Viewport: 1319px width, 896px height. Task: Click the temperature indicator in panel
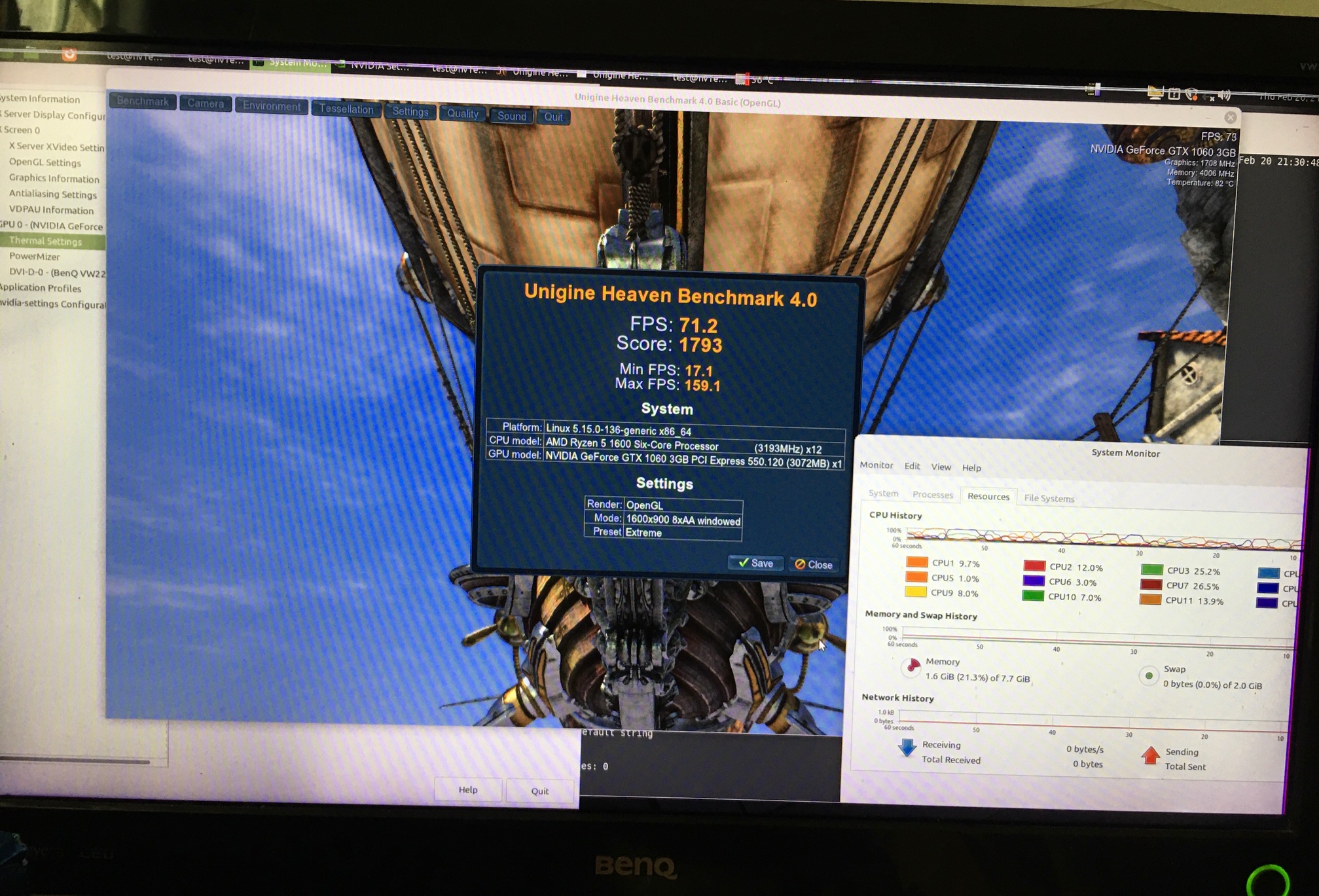(x=755, y=80)
